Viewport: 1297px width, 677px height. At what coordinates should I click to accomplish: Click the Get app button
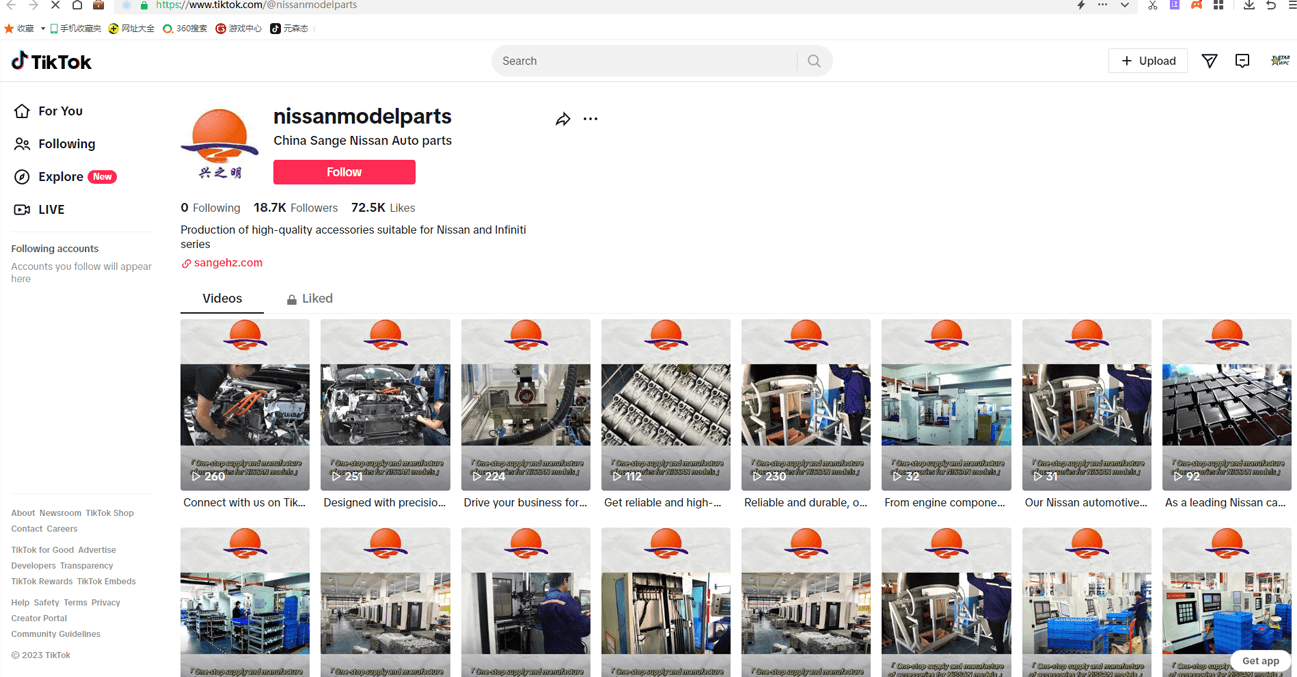1260,661
